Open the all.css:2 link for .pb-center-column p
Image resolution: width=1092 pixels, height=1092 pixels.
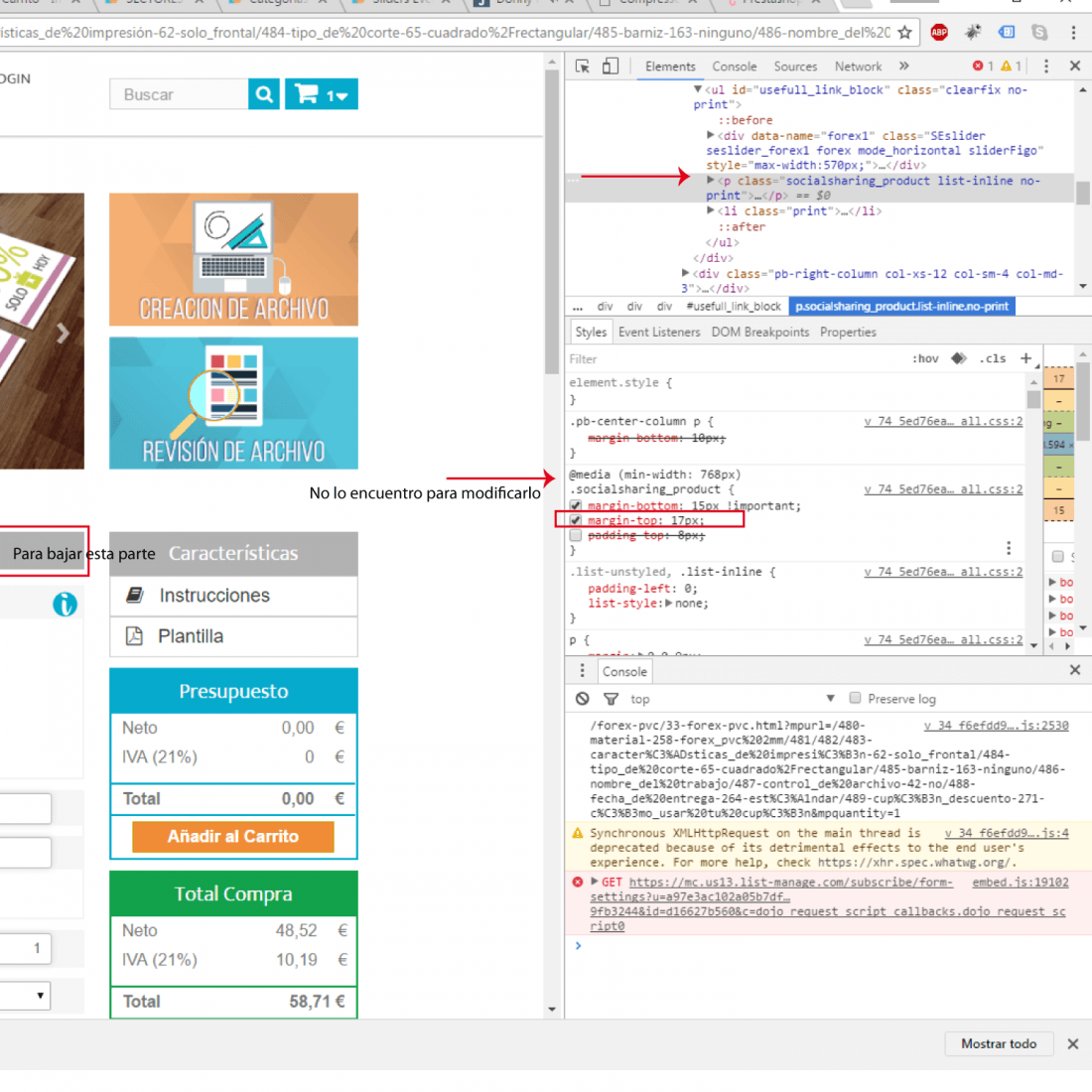tap(943, 421)
